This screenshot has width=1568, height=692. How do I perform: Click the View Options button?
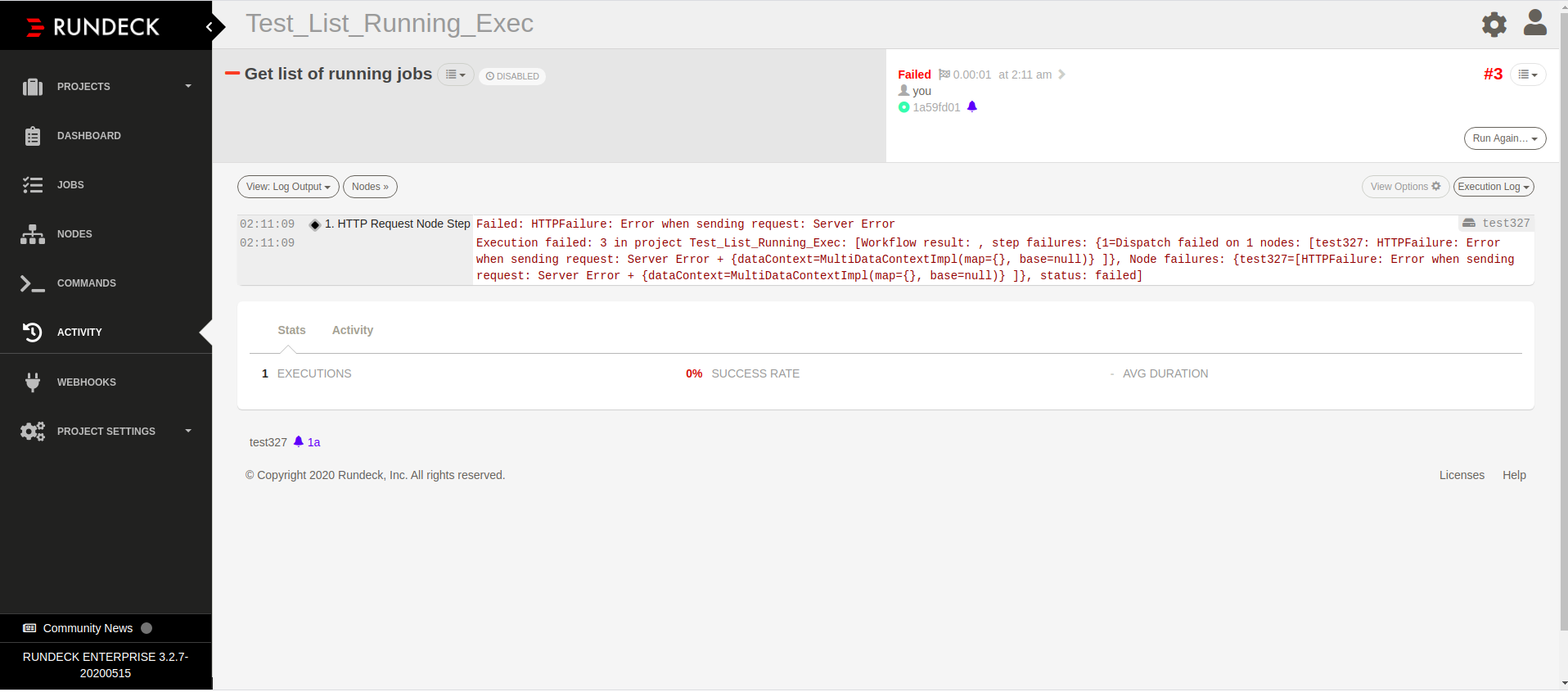click(1405, 187)
